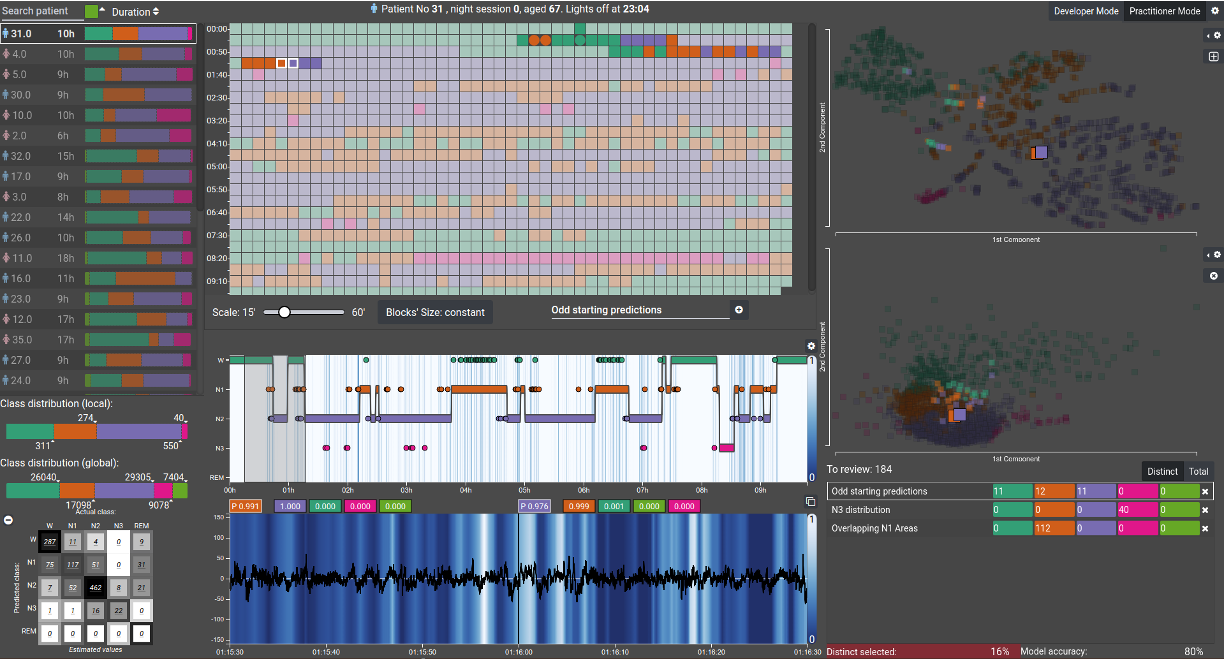Viewport: 1224px width, 660px height.
Task: Switch to Developer Mode
Action: [x=1086, y=11]
